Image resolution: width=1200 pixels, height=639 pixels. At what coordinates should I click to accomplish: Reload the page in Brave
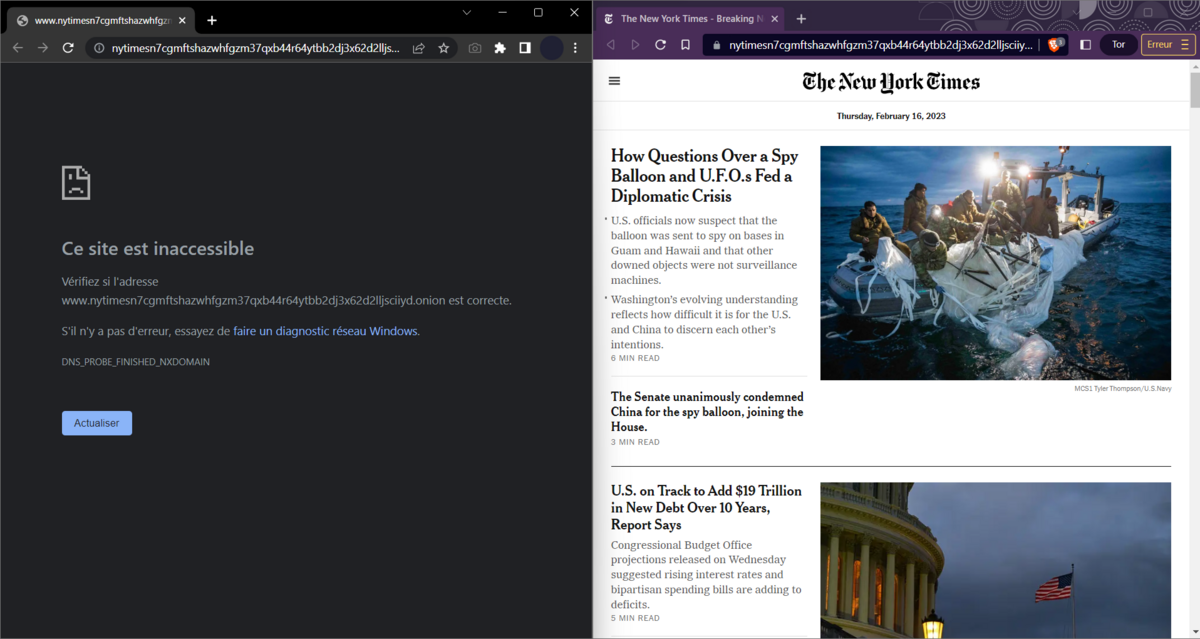pos(660,45)
